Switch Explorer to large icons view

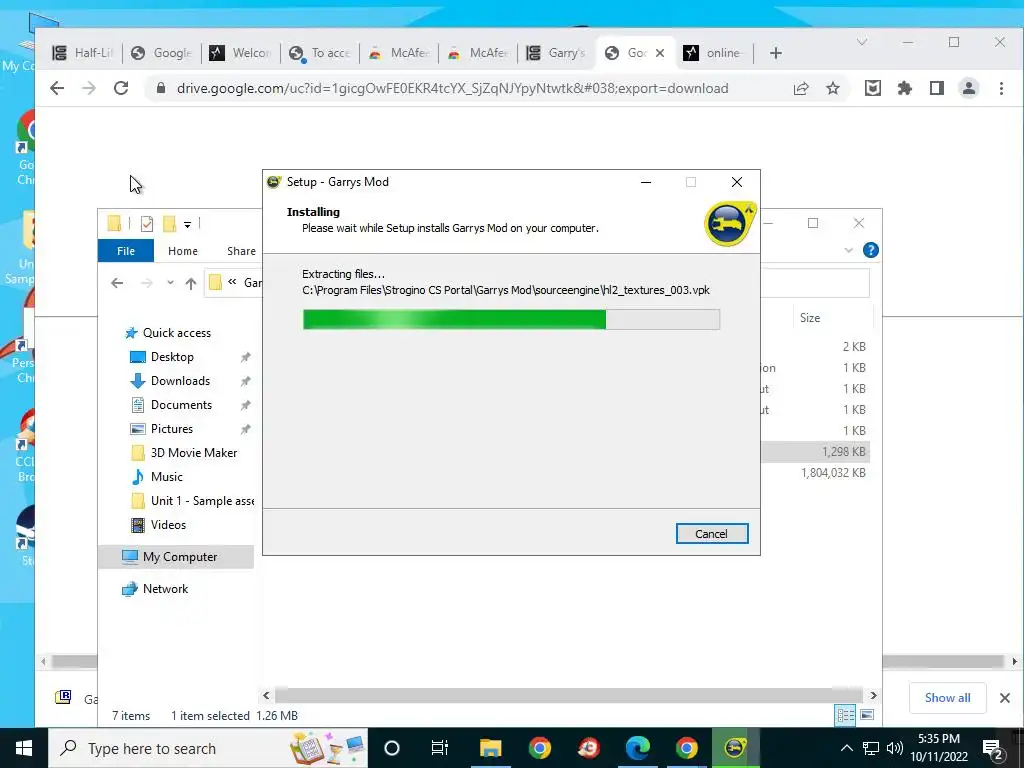[867, 715]
